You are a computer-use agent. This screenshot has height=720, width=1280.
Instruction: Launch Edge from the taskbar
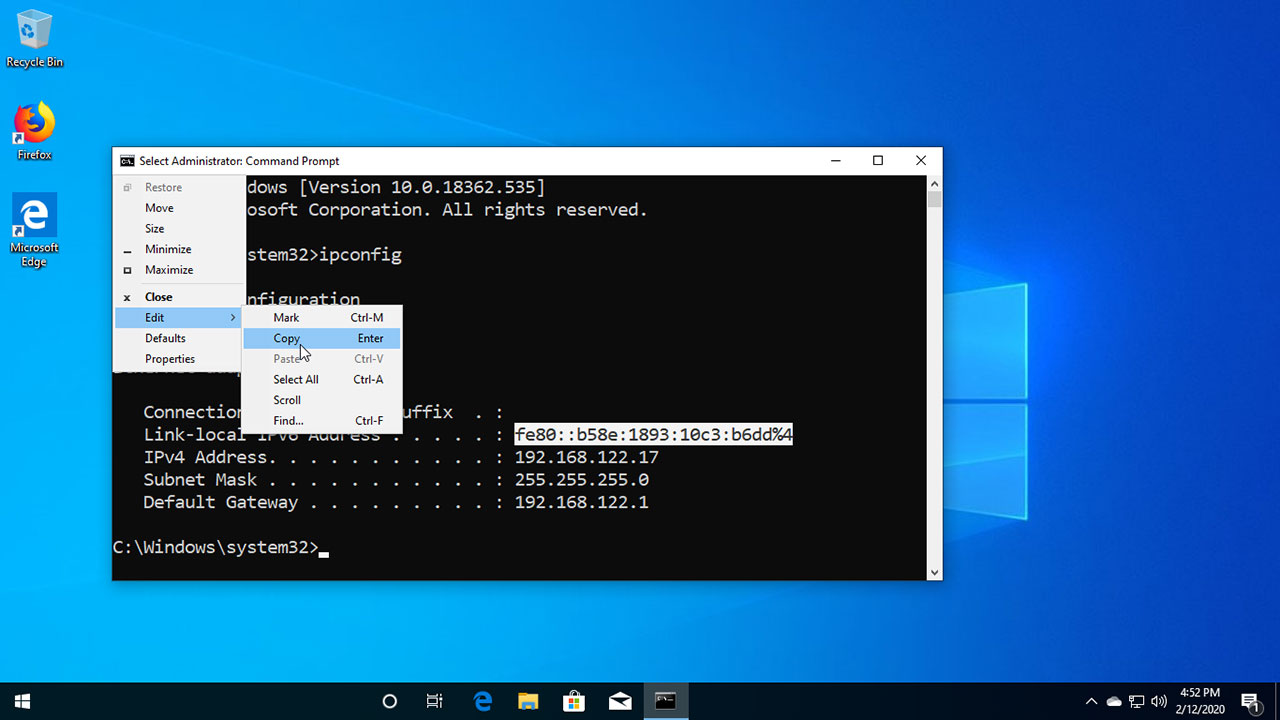coord(483,701)
